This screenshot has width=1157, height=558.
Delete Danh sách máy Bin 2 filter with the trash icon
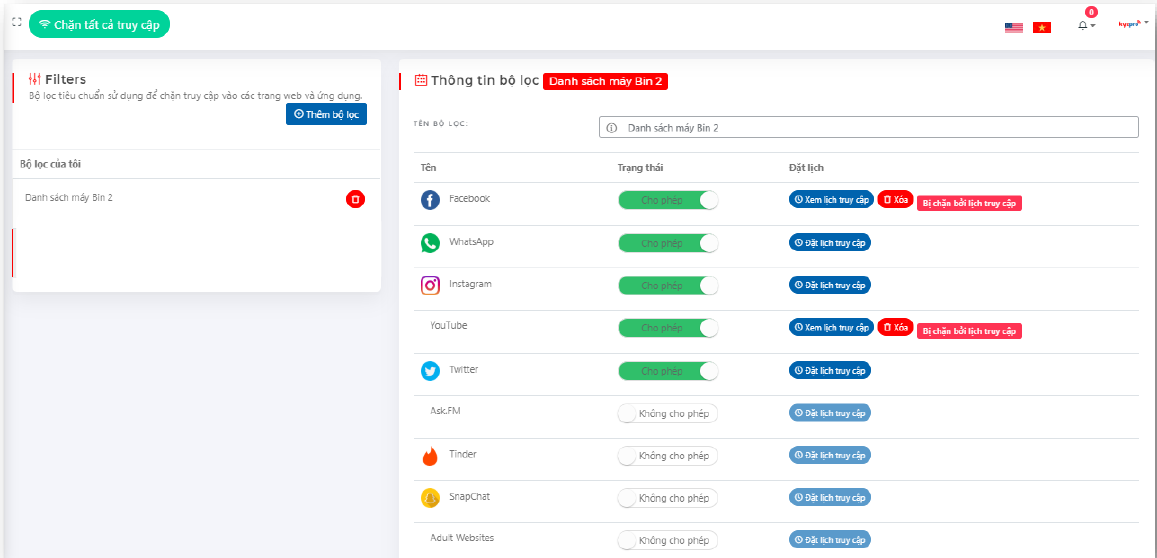pyautogui.click(x=356, y=199)
